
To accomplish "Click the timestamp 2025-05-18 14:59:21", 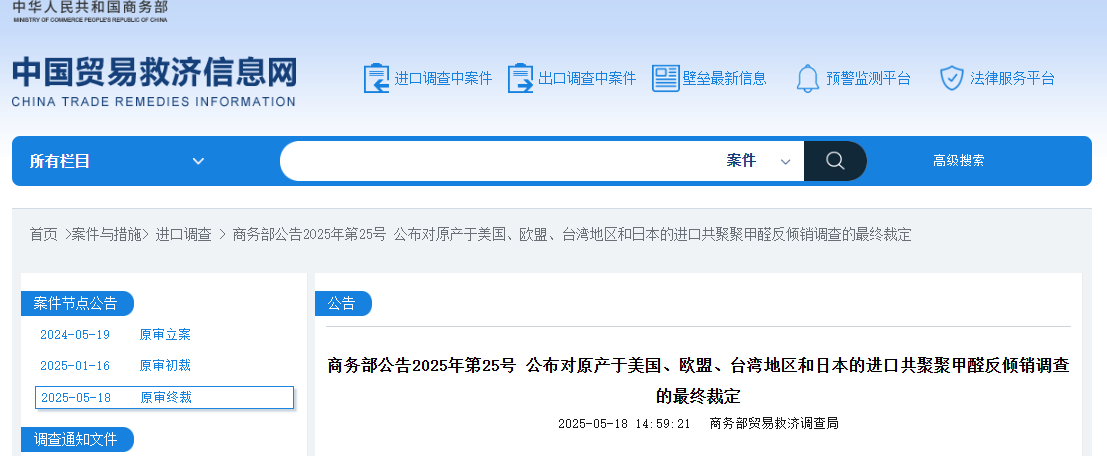I will tap(623, 424).
